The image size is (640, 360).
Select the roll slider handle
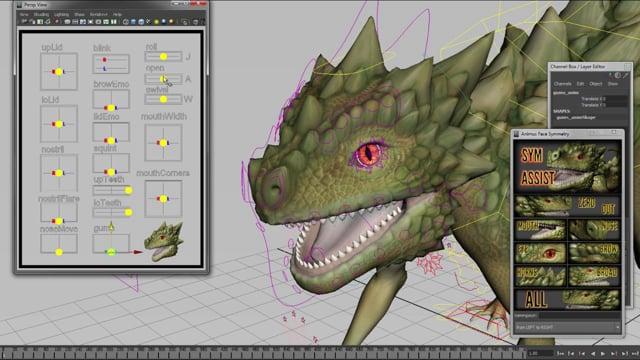[x=163, y=56]
